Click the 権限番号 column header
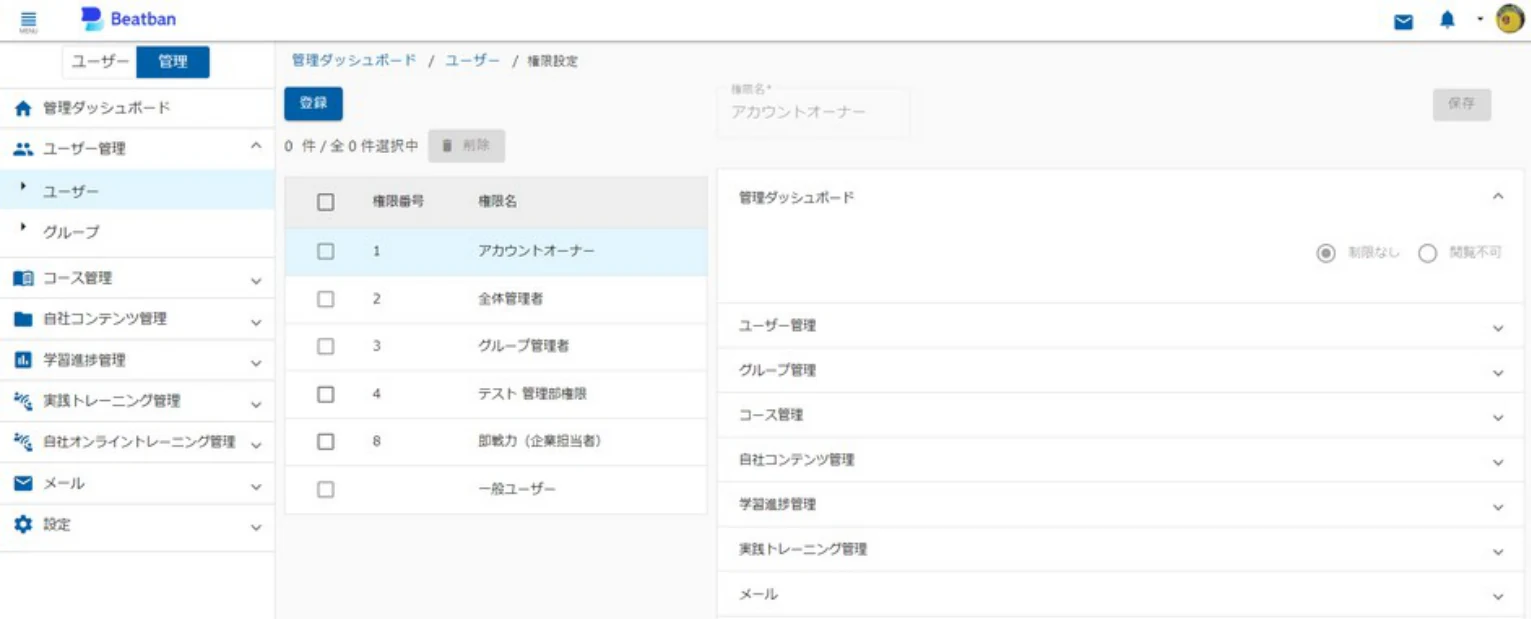The image size is (1531, 619). click(x=398, y=202)
